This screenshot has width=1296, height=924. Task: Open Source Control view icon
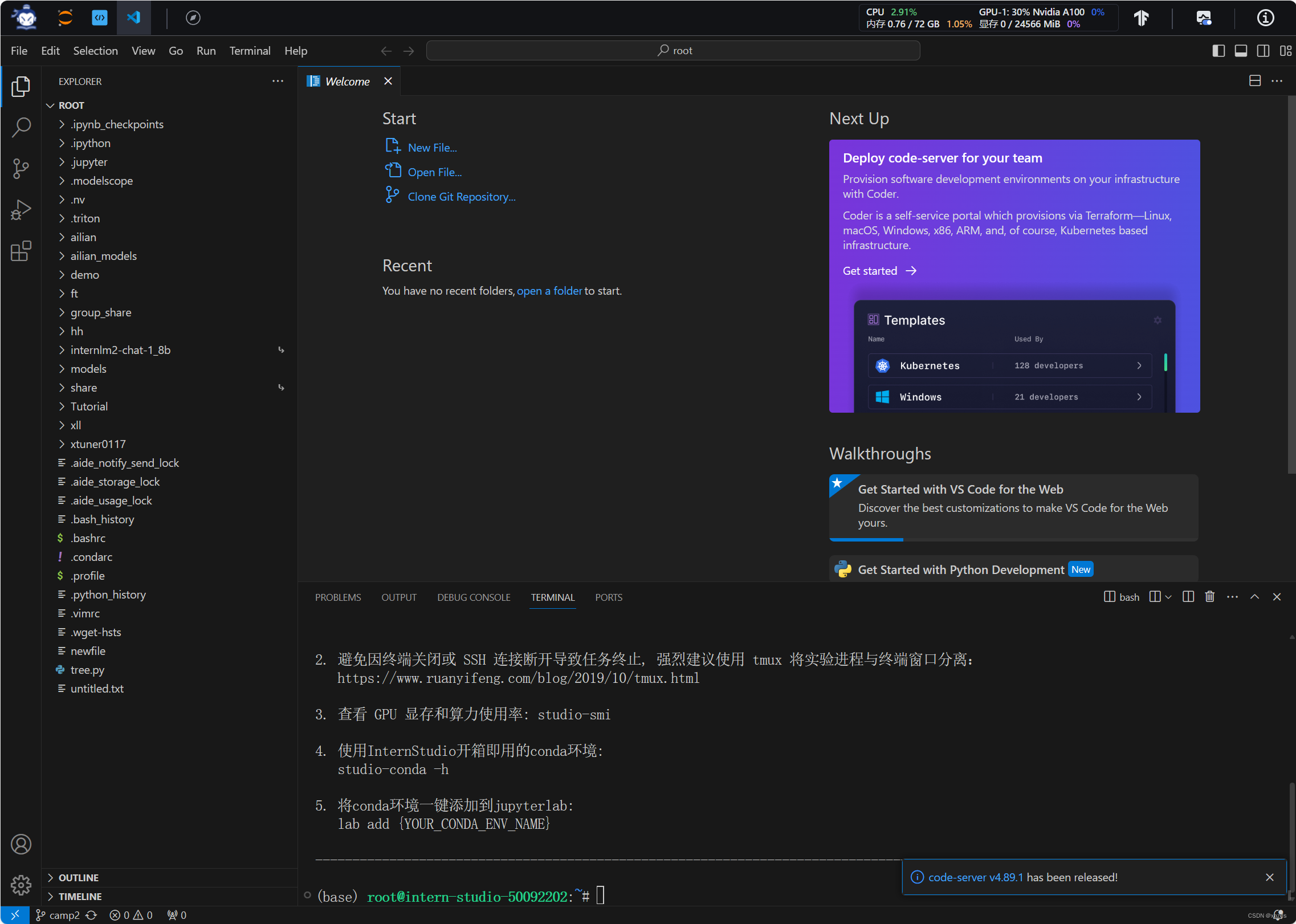click(21, 168)
